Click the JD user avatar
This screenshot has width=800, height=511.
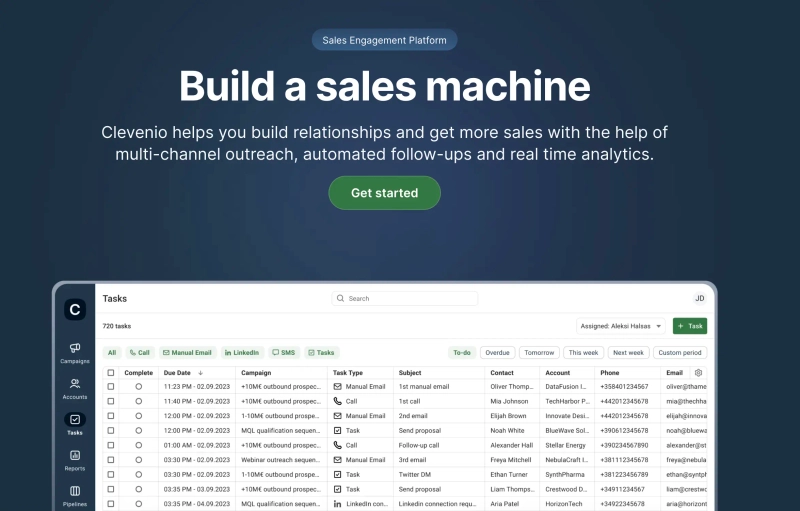tap(700, 298)
